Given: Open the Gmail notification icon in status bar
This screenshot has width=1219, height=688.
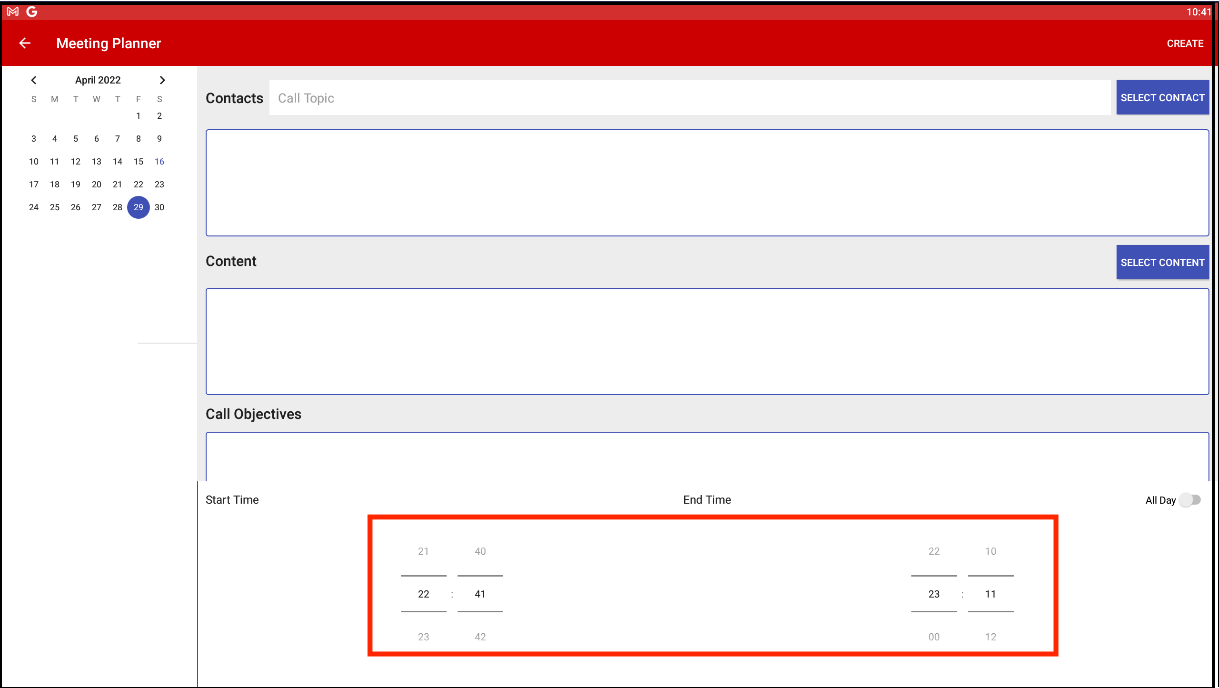Looking at the screenshot, I should [13, 12].
